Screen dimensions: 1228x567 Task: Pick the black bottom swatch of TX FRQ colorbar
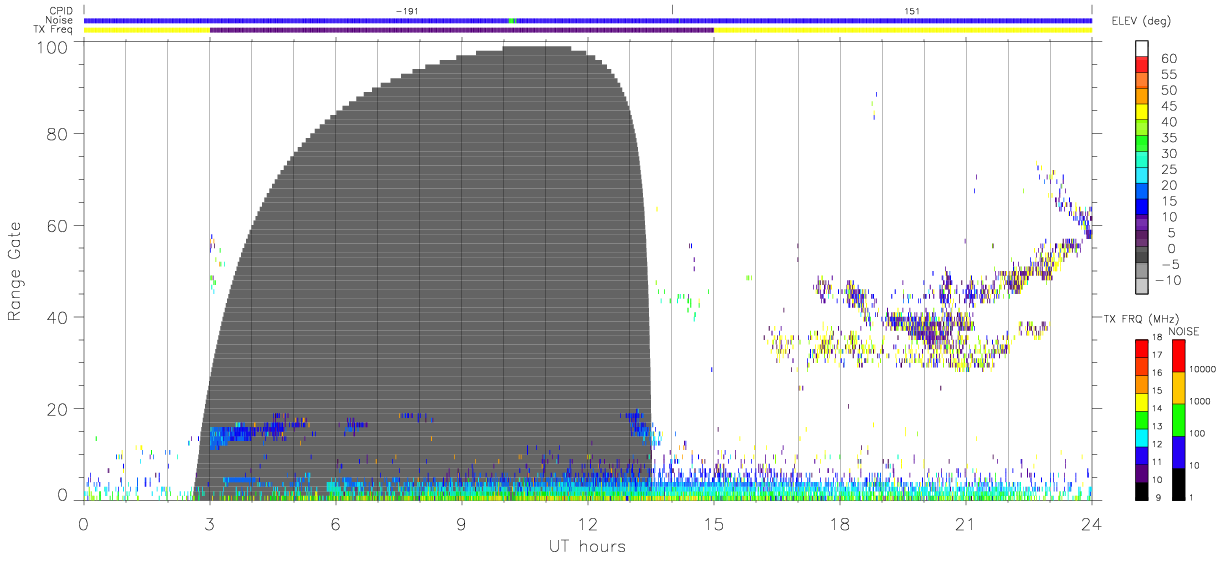coord(1142,490)
